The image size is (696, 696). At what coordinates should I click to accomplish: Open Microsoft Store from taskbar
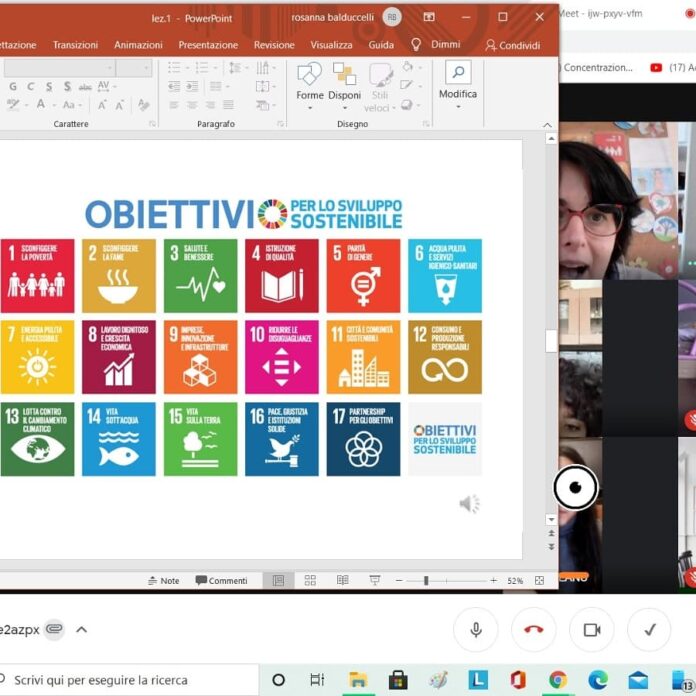398,680
